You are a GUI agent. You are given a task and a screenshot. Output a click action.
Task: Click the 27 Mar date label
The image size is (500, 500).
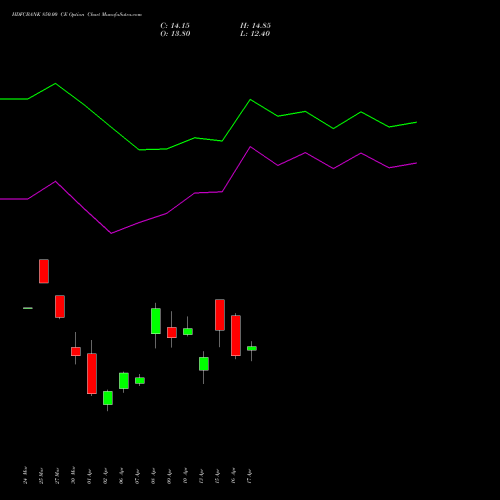[x=58, y=476]
